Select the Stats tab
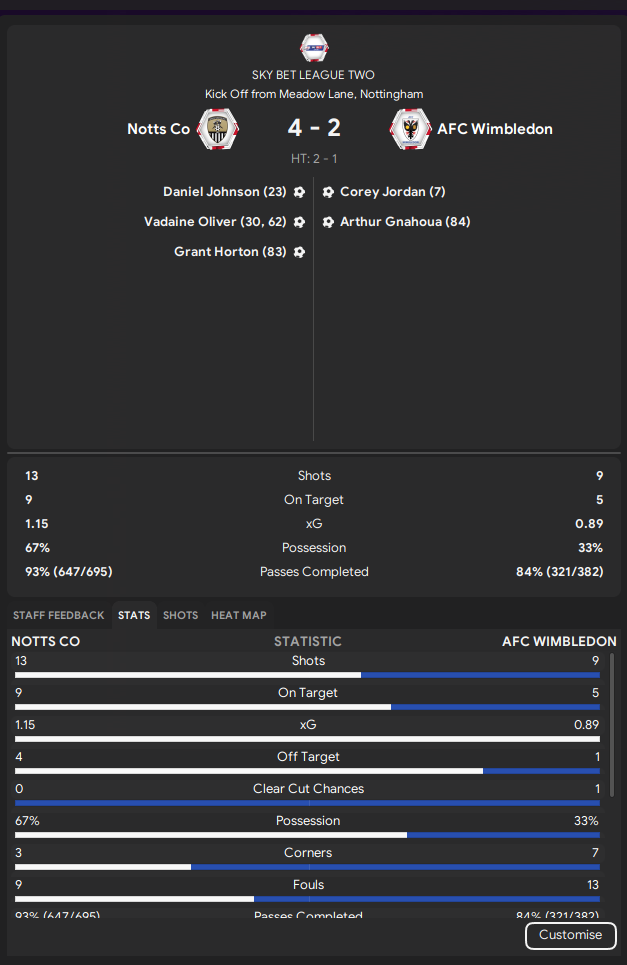This screenshot has height=965, width=627. click(x=134, y=615)
